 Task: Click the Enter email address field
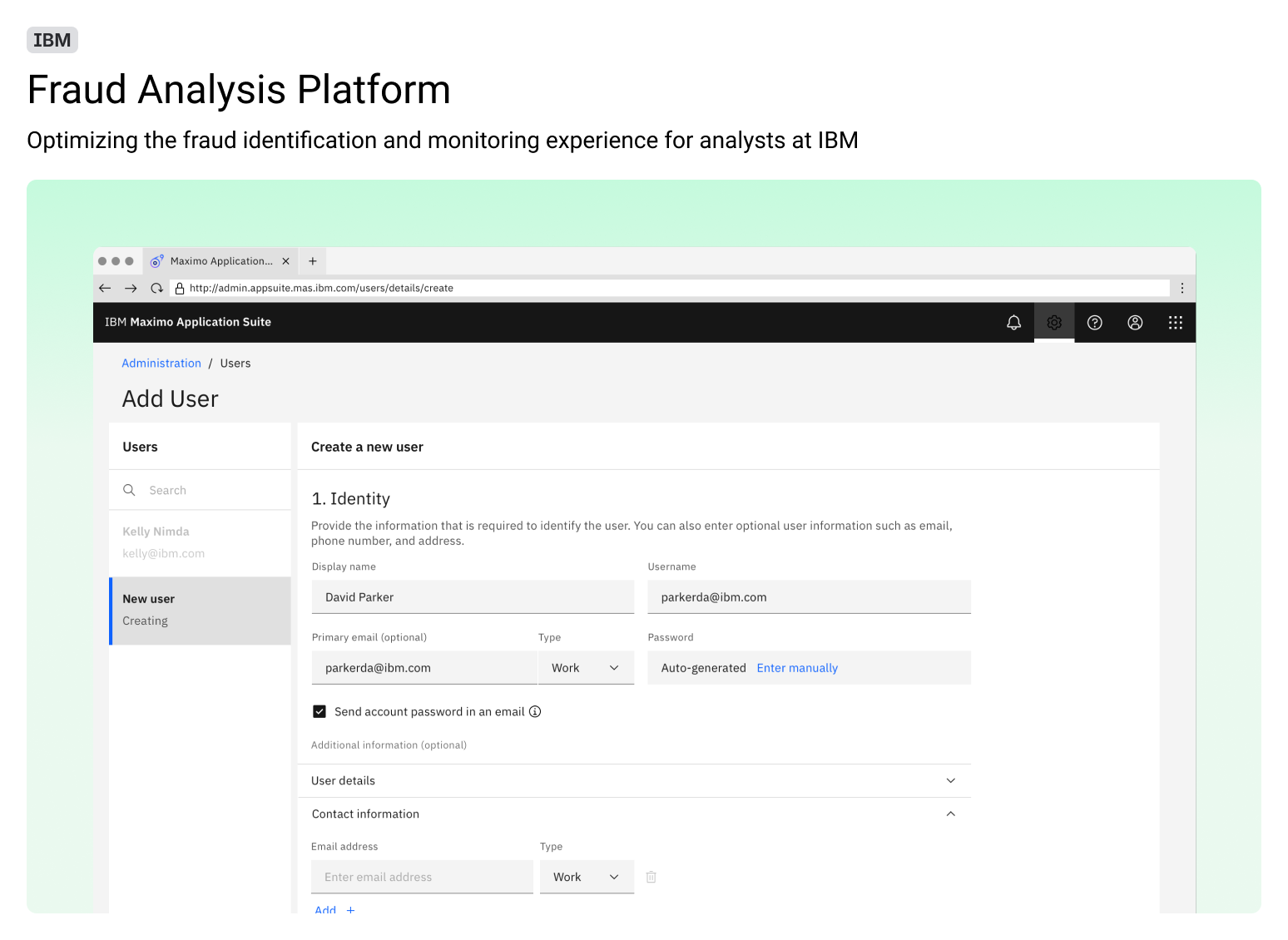422,877
